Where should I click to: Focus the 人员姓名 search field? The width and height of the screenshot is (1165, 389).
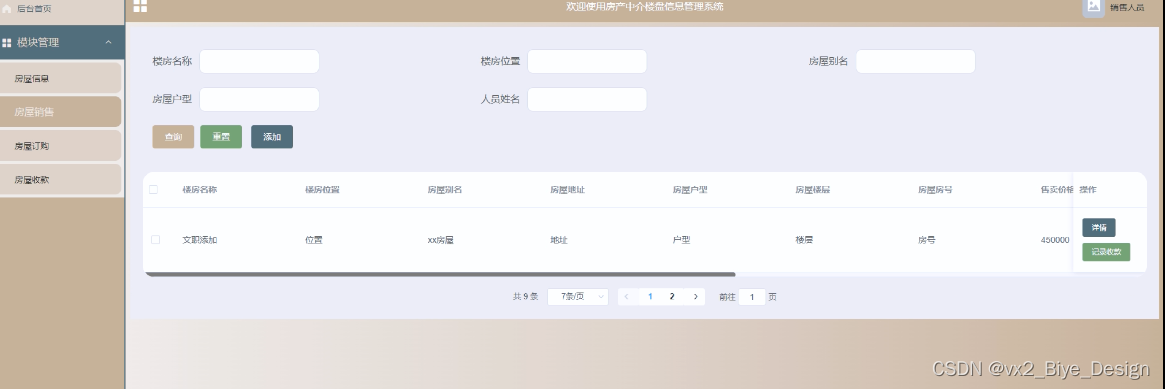click(587, 99)
